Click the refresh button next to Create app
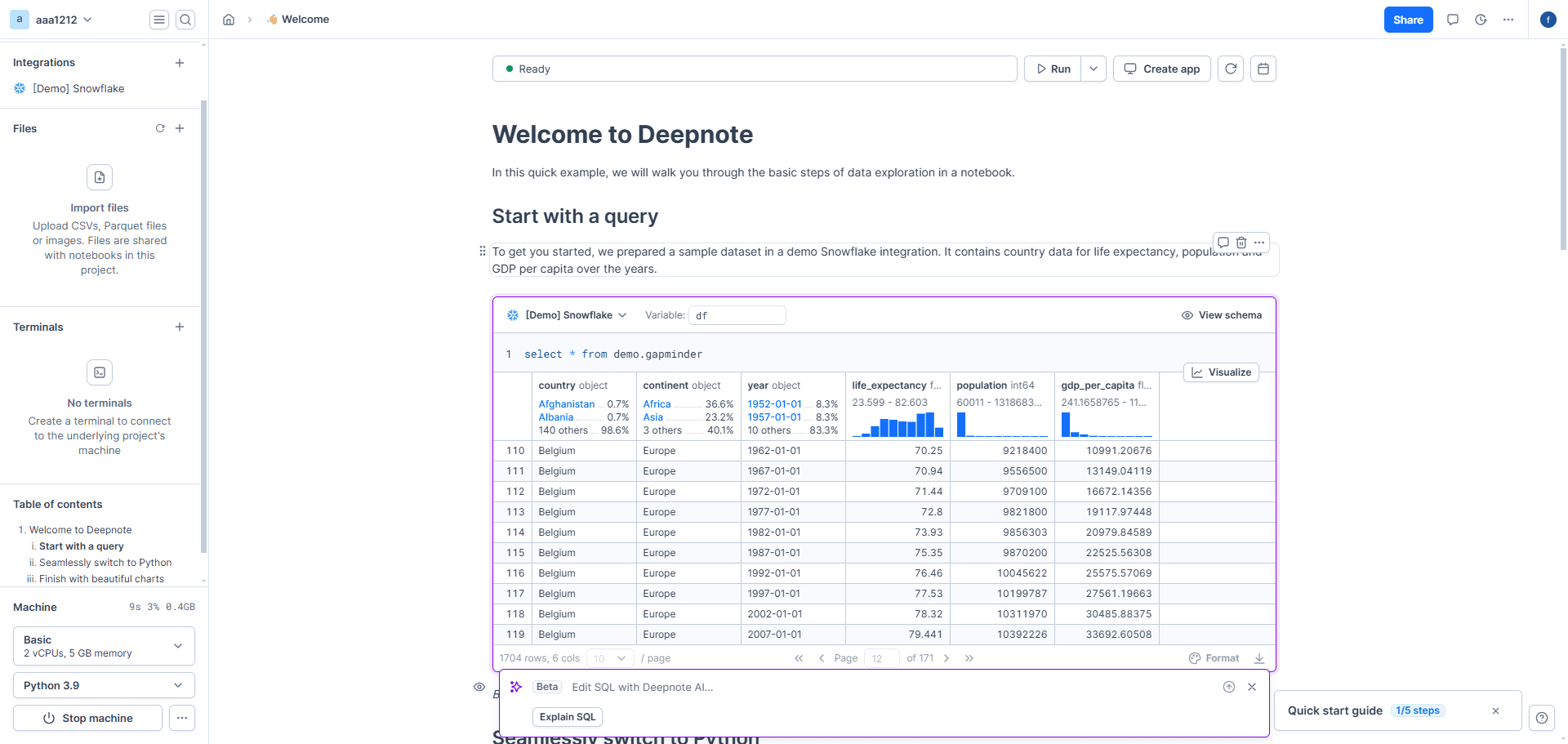The width and height of the screenshot is (1568, 744). (x=1231, y=69)
